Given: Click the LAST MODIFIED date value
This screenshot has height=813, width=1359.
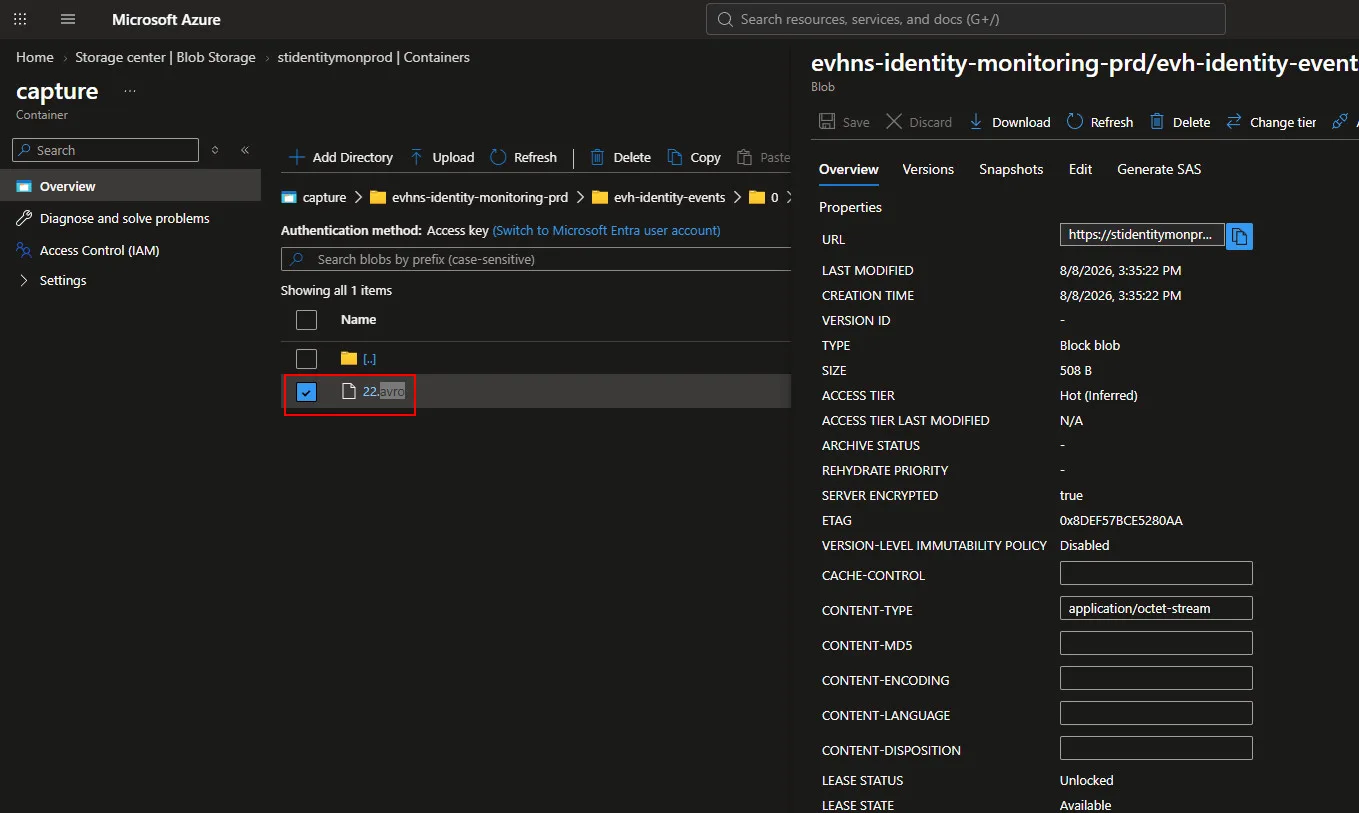Looking at the screenshot, I should [1120, 270].
